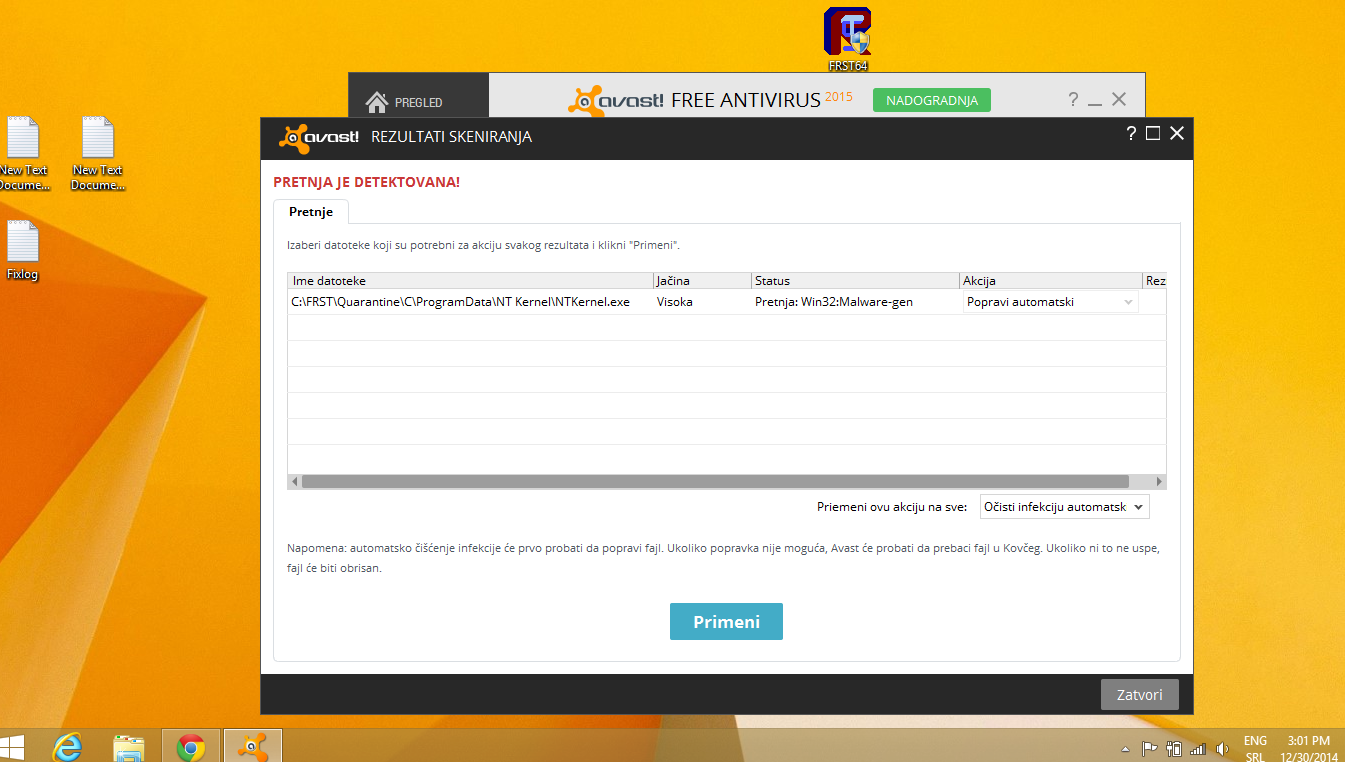Viewport: 1345px width, 762px height.
Task: Close the Avast Free Antivirus main window
Action: coord(1119,99)
